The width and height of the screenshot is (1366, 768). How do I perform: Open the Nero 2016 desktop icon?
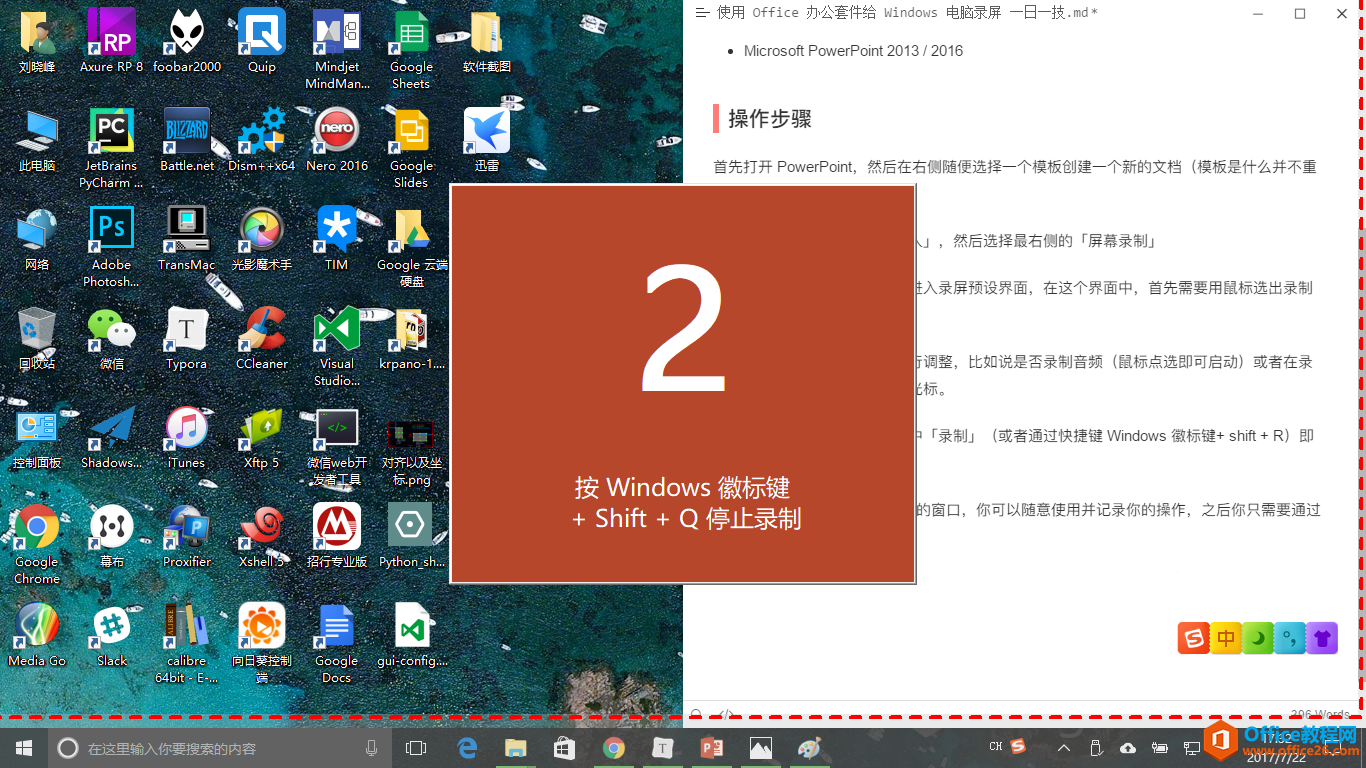tap(337, 140)
